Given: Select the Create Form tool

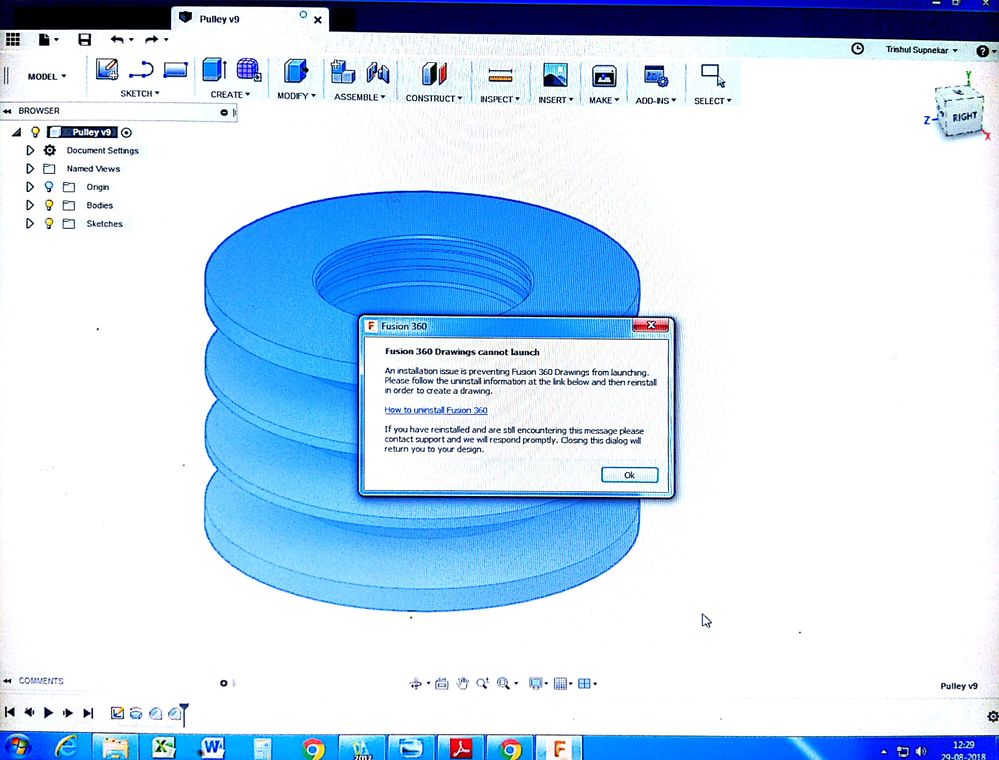Looking at the screenshot, I should [248, 69].
